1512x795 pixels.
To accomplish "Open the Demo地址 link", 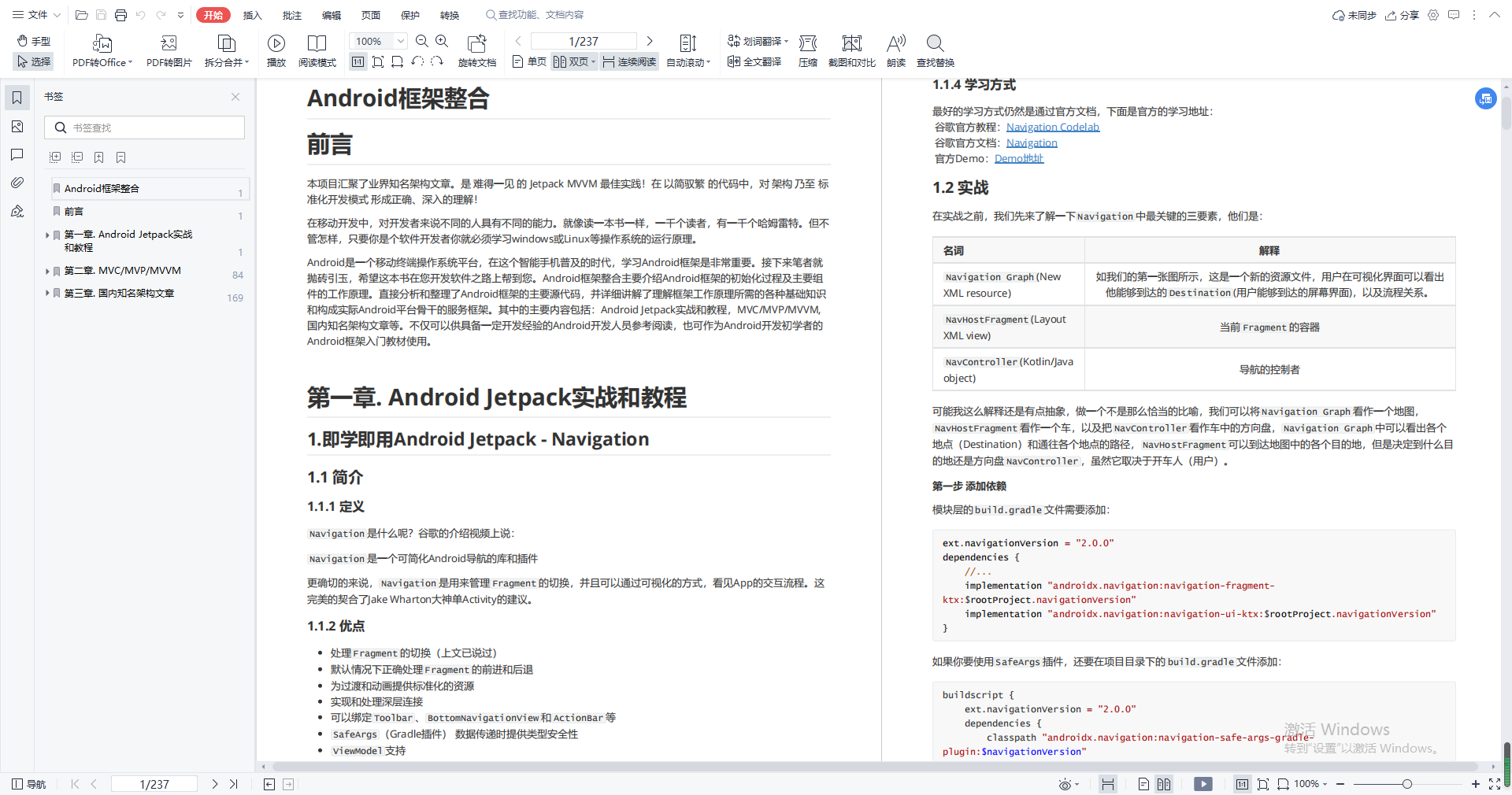I will click(x=1019, y=158).
